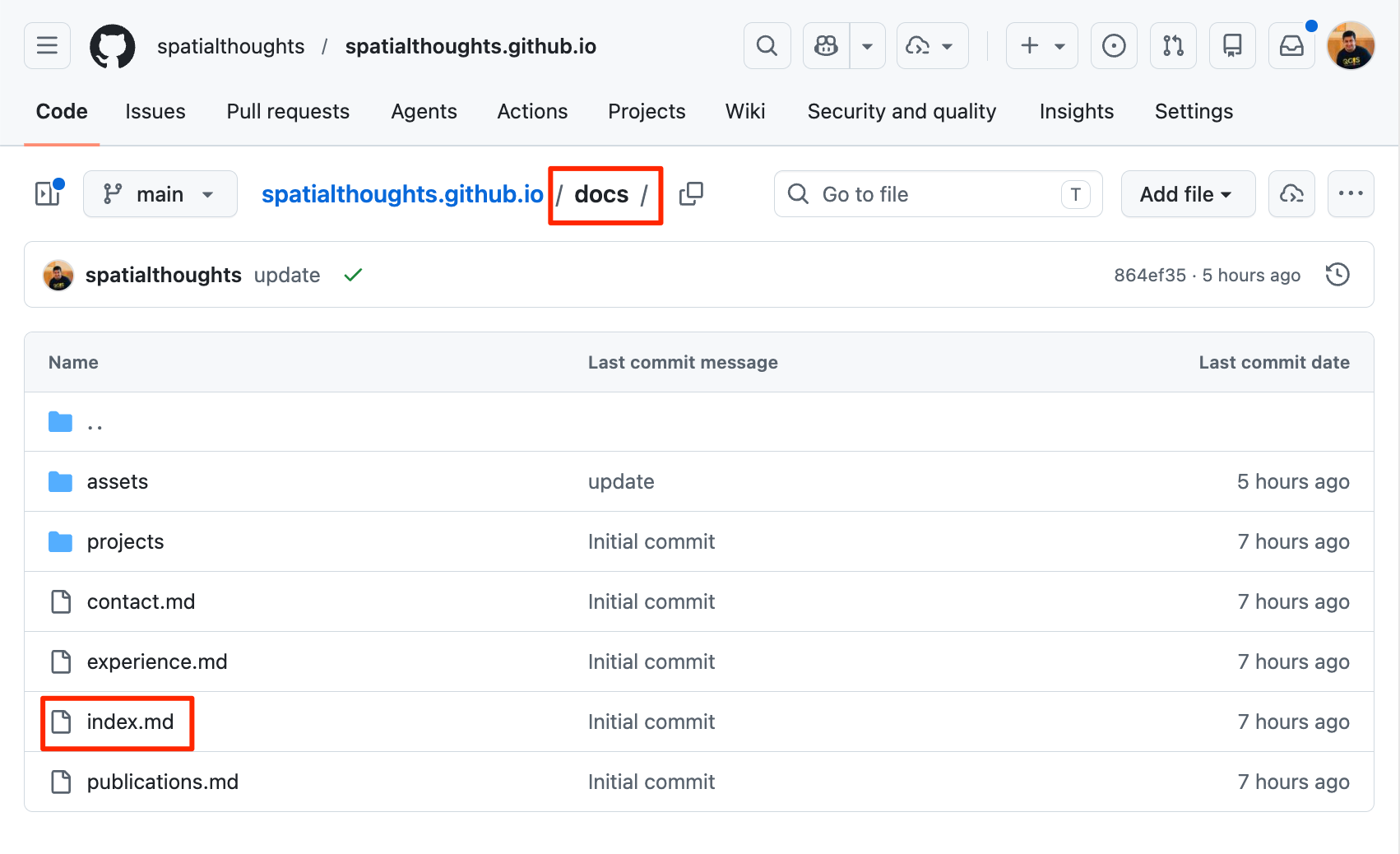Navigate to spatialthoughts.github.io breadcrumb root

point(402,194)
